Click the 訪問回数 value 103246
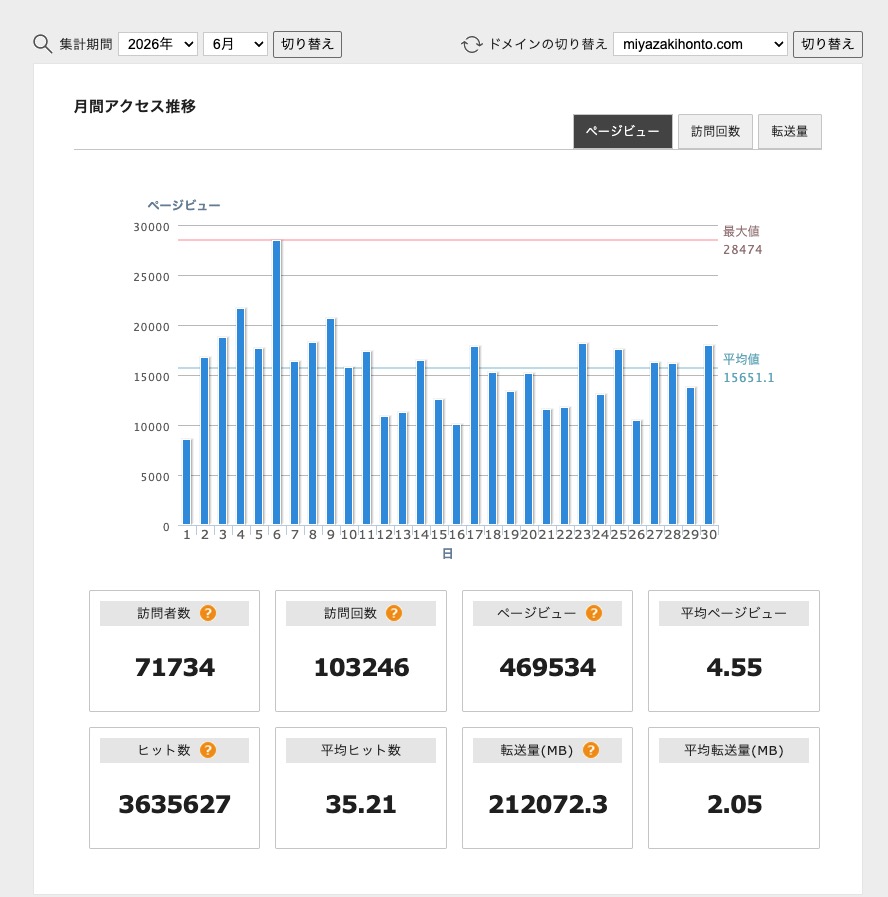Image resolution: width=888 pixels, height=897 pixels. point(362,667)
